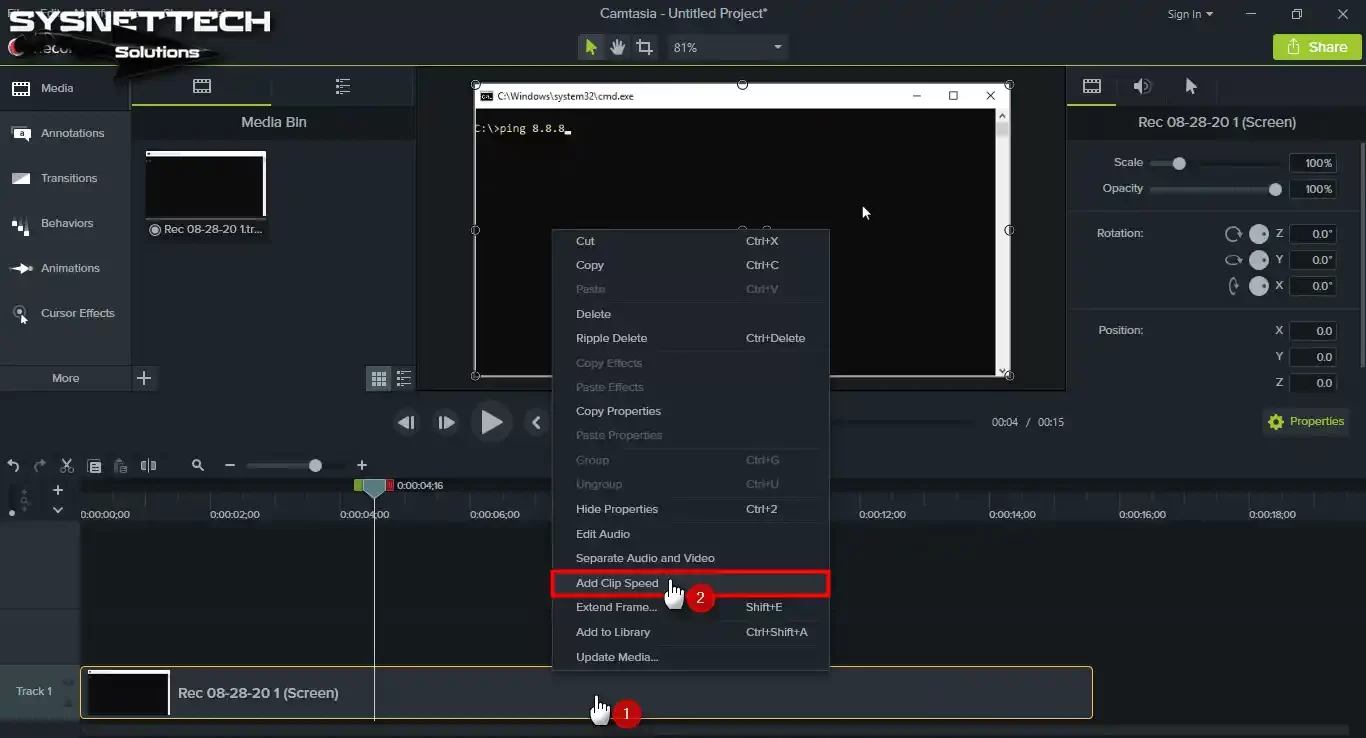Click the Undo icon
Screen dimensions: 1366x738
tap(13, 466)
